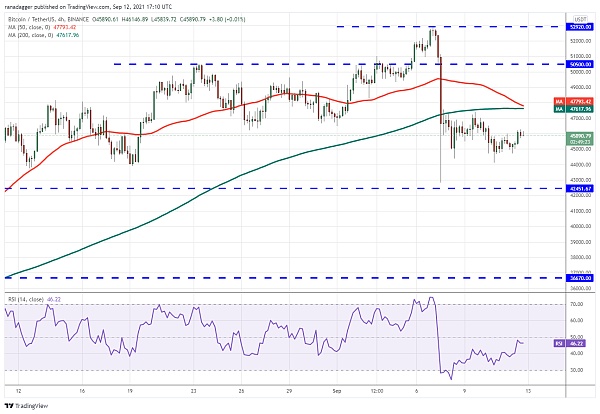Click the 38000.00 price axis tick
This screenshot has height=414, width=600.
pos(580,258)
